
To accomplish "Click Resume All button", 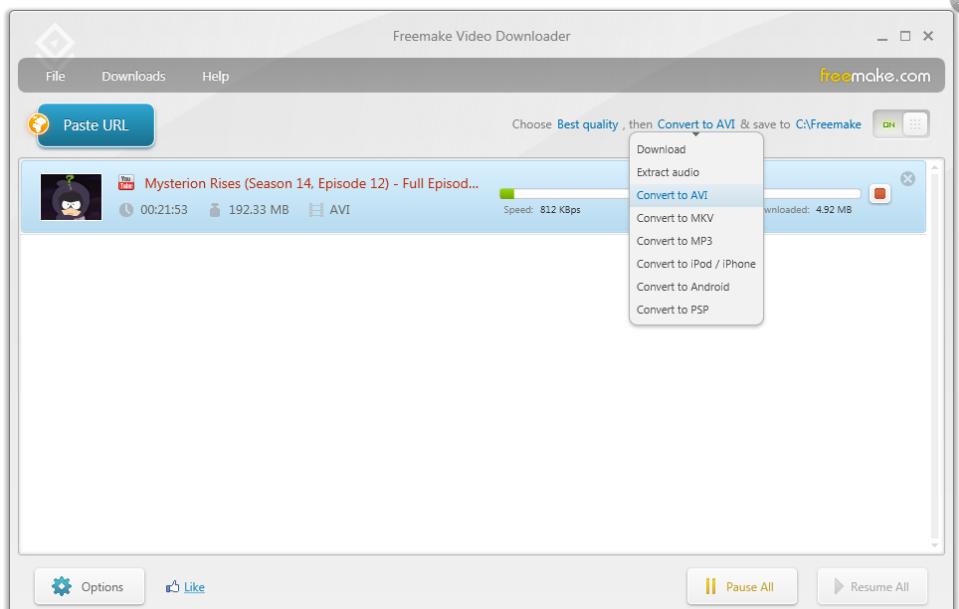I will pos(872,586).
